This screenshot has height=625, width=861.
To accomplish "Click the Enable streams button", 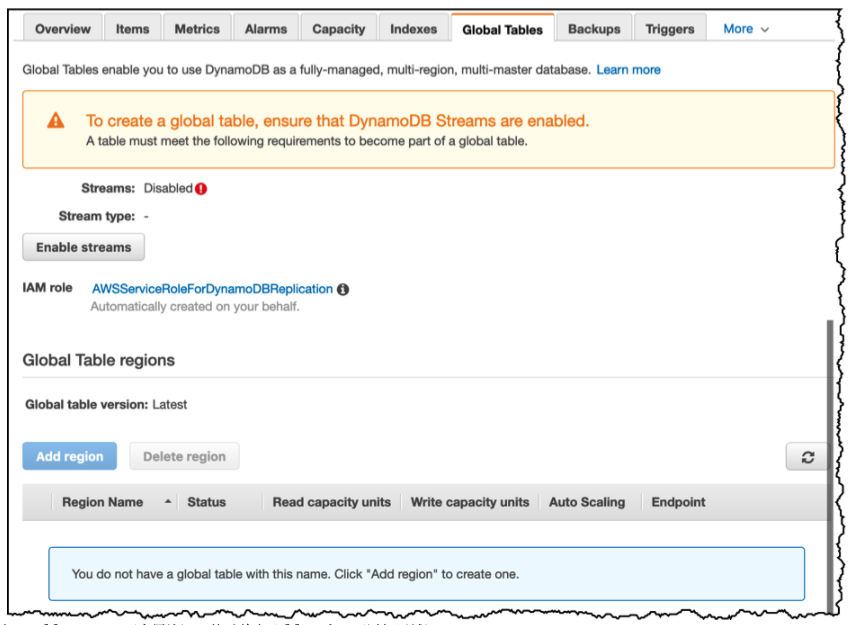I will (83, 247).
